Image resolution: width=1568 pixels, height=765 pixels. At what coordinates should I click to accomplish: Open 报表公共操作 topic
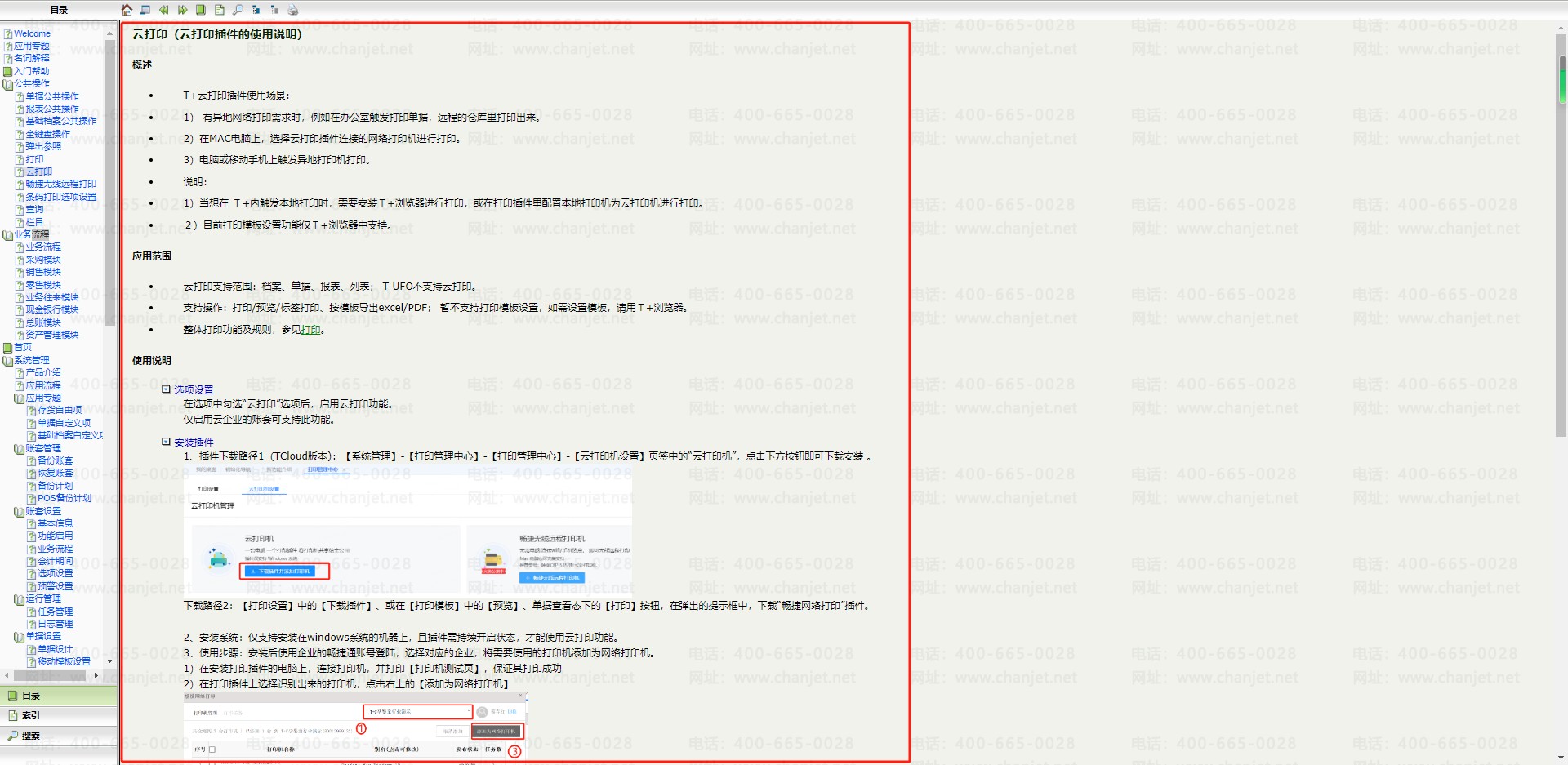click(52, 109)
